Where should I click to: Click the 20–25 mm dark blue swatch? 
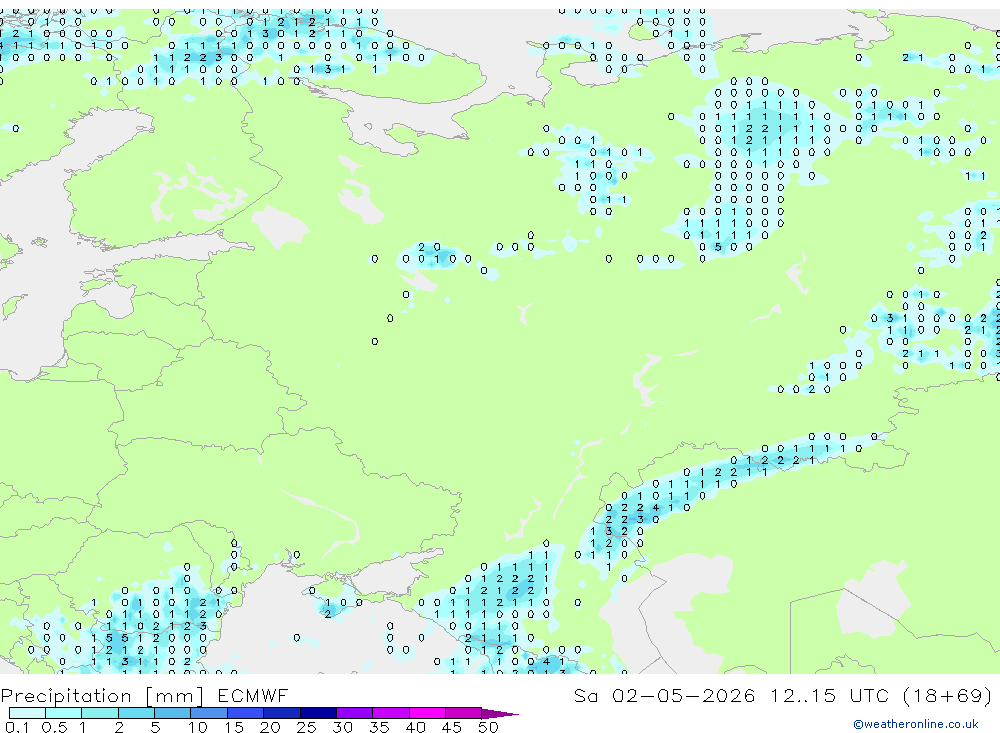(x=282, y=713)
